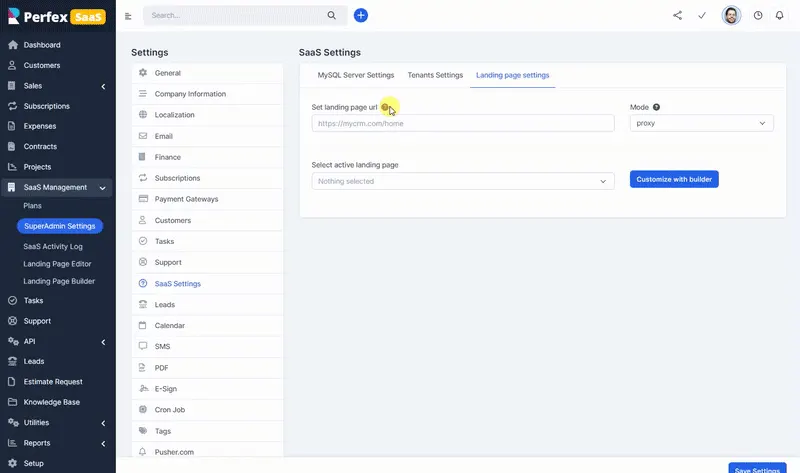This screenshot has height=473, width=800.
Task: Click the Dashboard home icon in sidebar
Action: tap(13, 45)
